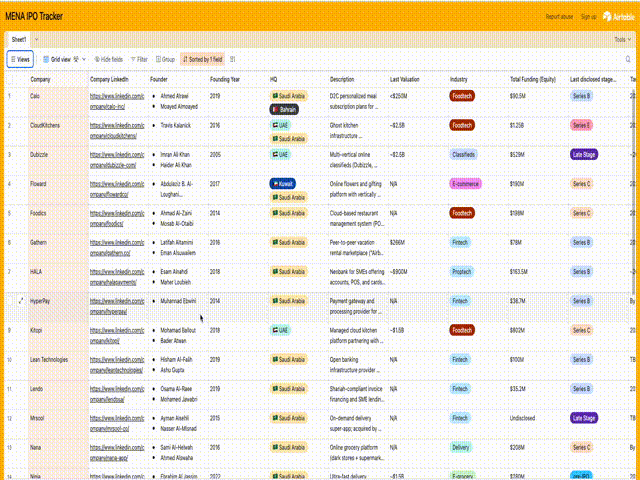Click the Last Valuation column header
Screen dimensions: 640x480
(418, 80)
